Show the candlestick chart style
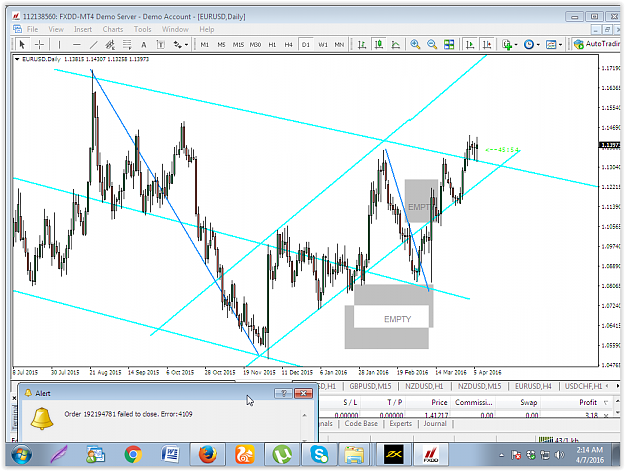 (379, 45)
